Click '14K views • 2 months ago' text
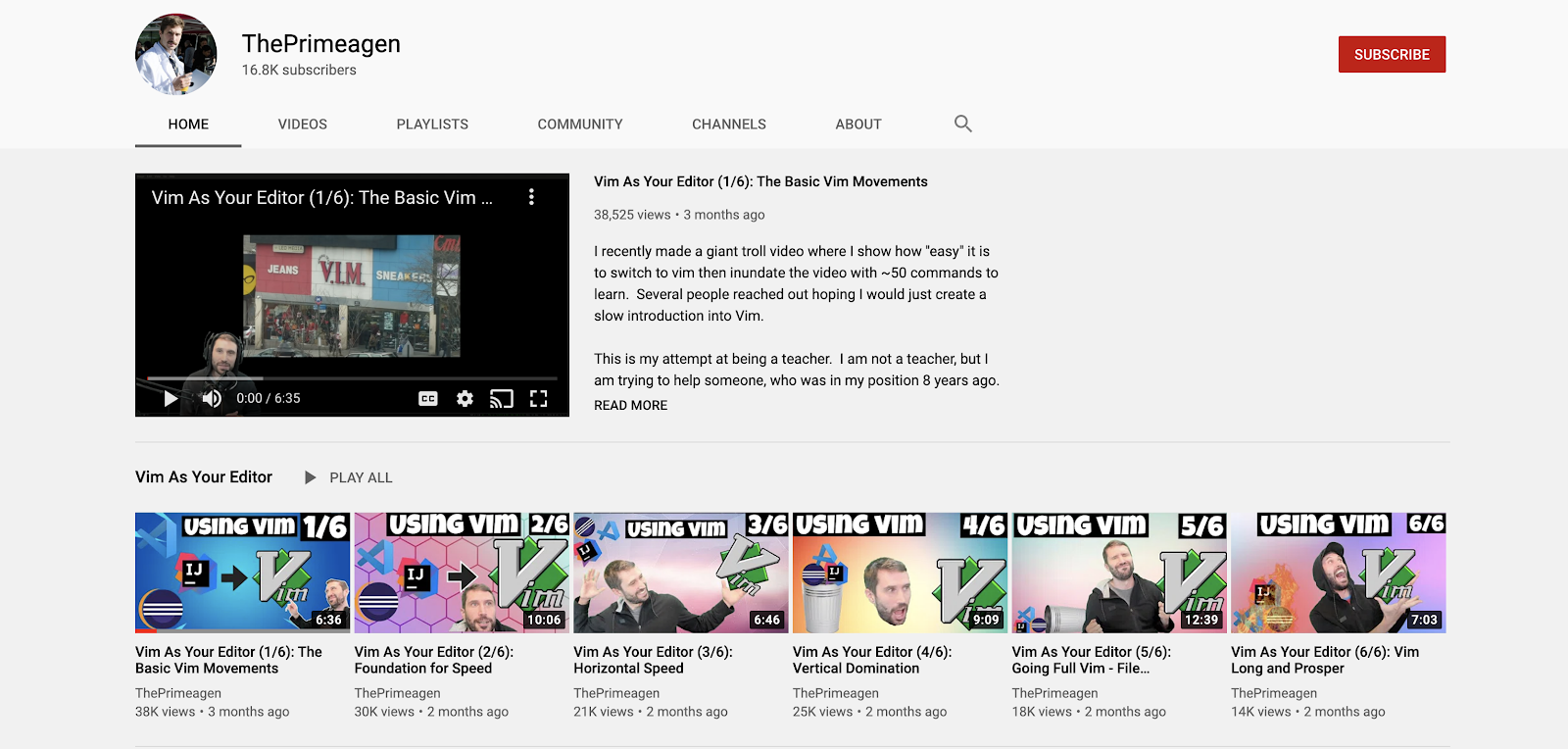This screenshot has height=749, width=1568. (1308, 712)
